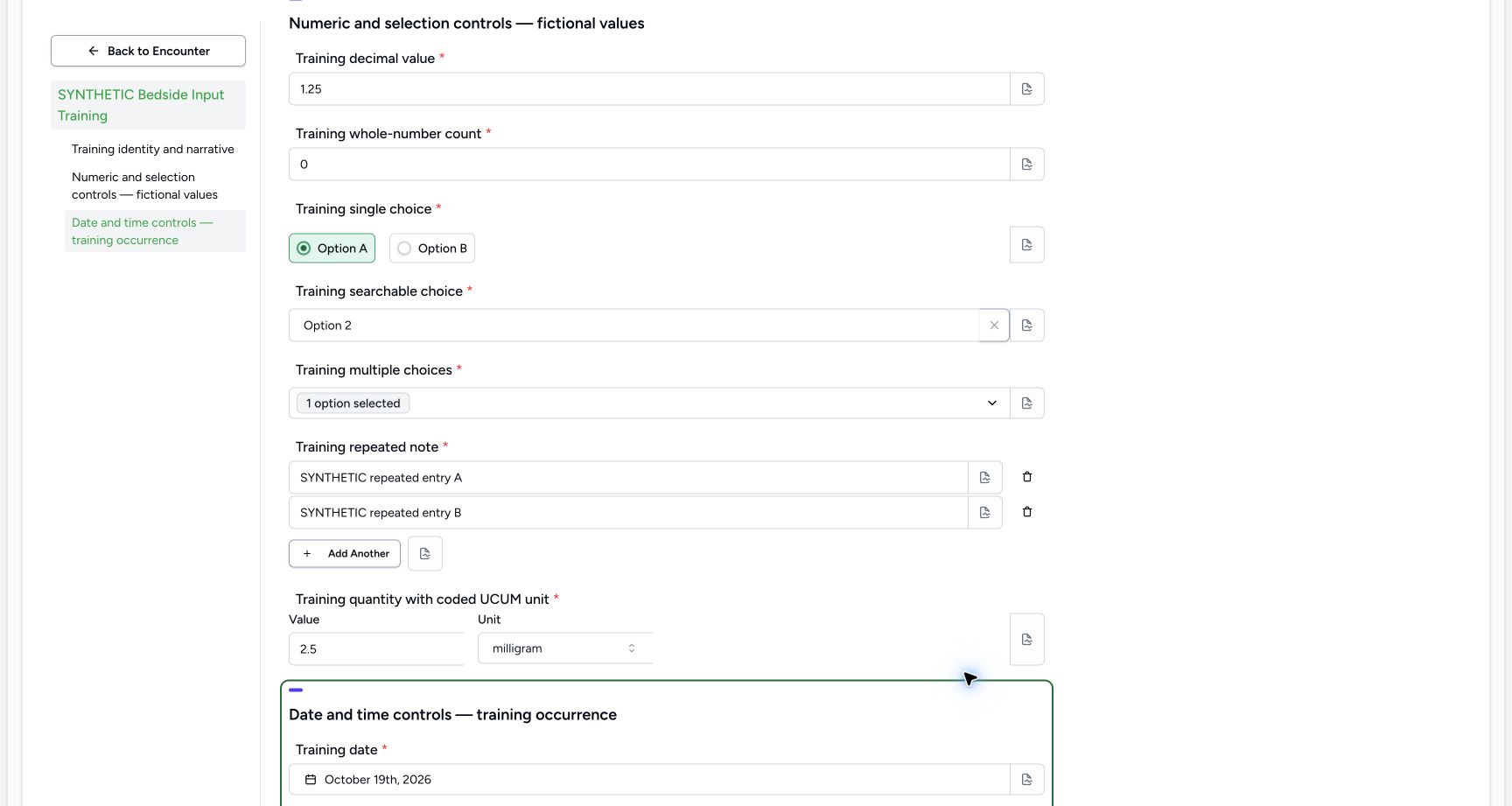Delete SYNTHETIC repeated entry A row
The width and height of the screenshot is (1512, 806).
point(1027,477)
